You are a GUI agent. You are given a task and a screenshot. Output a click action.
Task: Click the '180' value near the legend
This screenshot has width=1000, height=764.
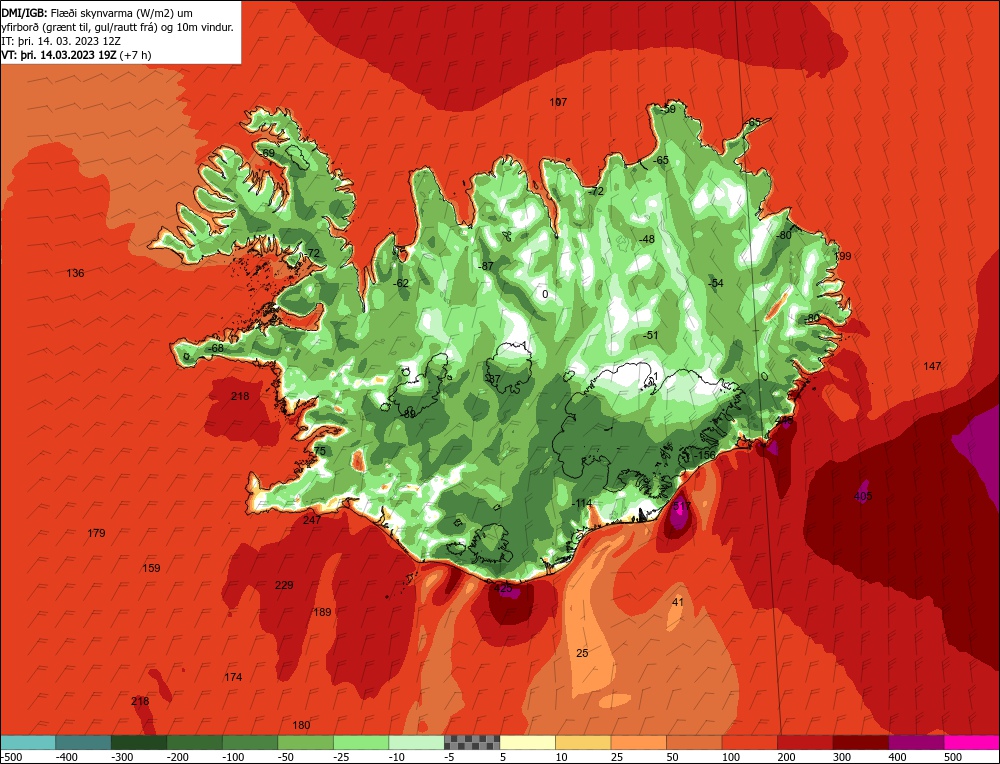click(x=301, y=725)
